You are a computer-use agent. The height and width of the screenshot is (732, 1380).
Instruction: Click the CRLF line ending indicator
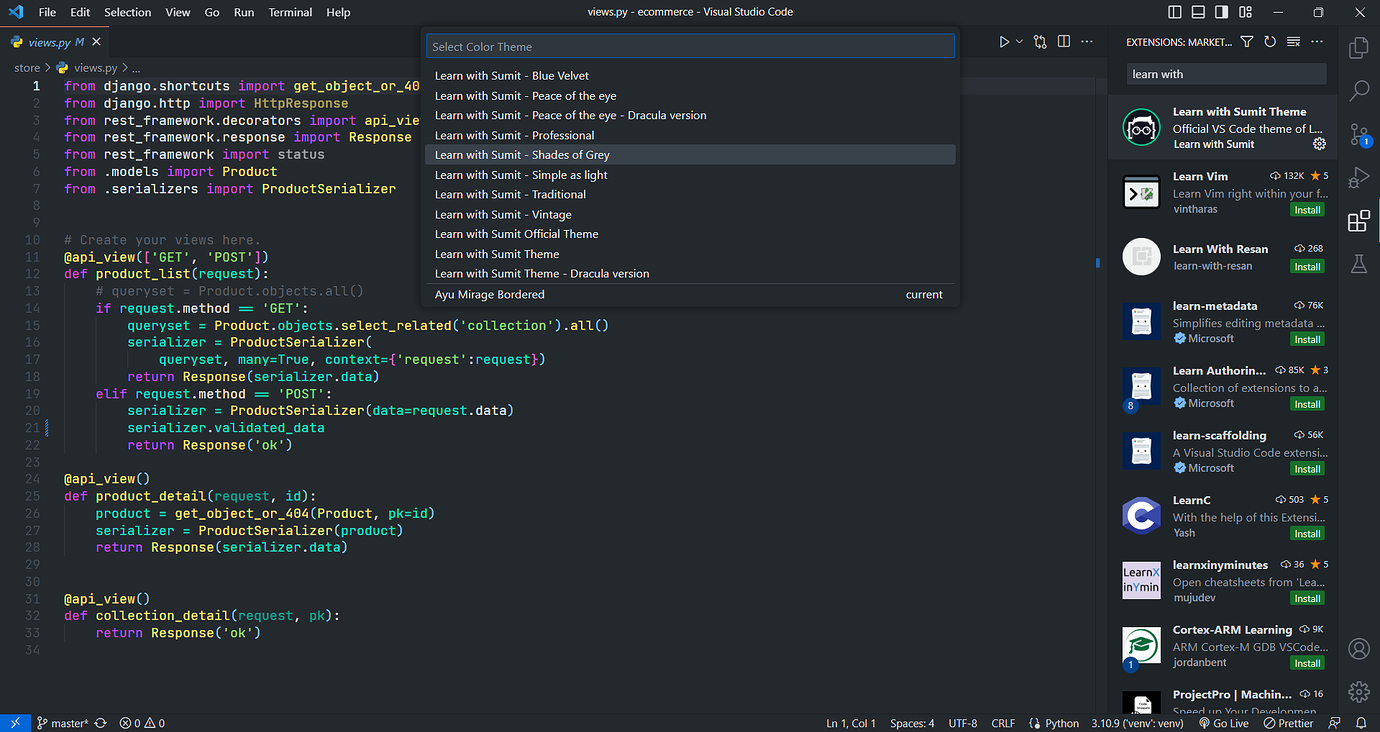pos(1003,722)
